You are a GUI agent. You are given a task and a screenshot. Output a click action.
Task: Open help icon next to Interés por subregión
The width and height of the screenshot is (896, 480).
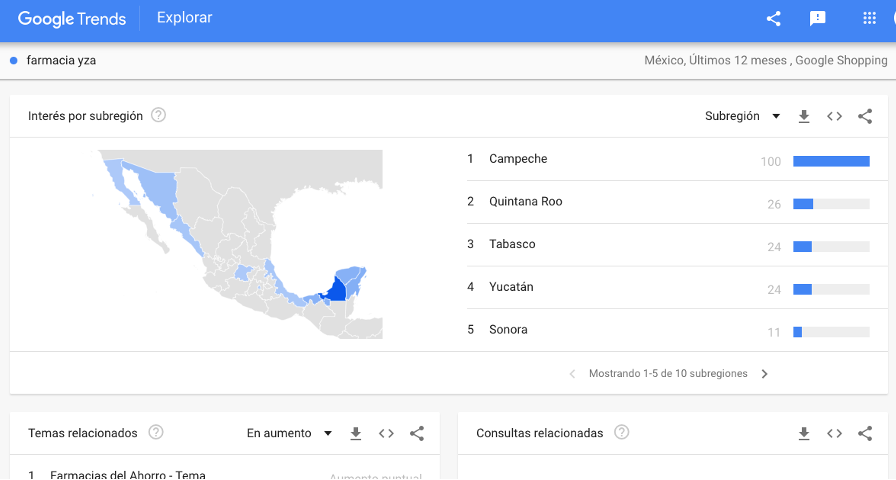[158, 115]
